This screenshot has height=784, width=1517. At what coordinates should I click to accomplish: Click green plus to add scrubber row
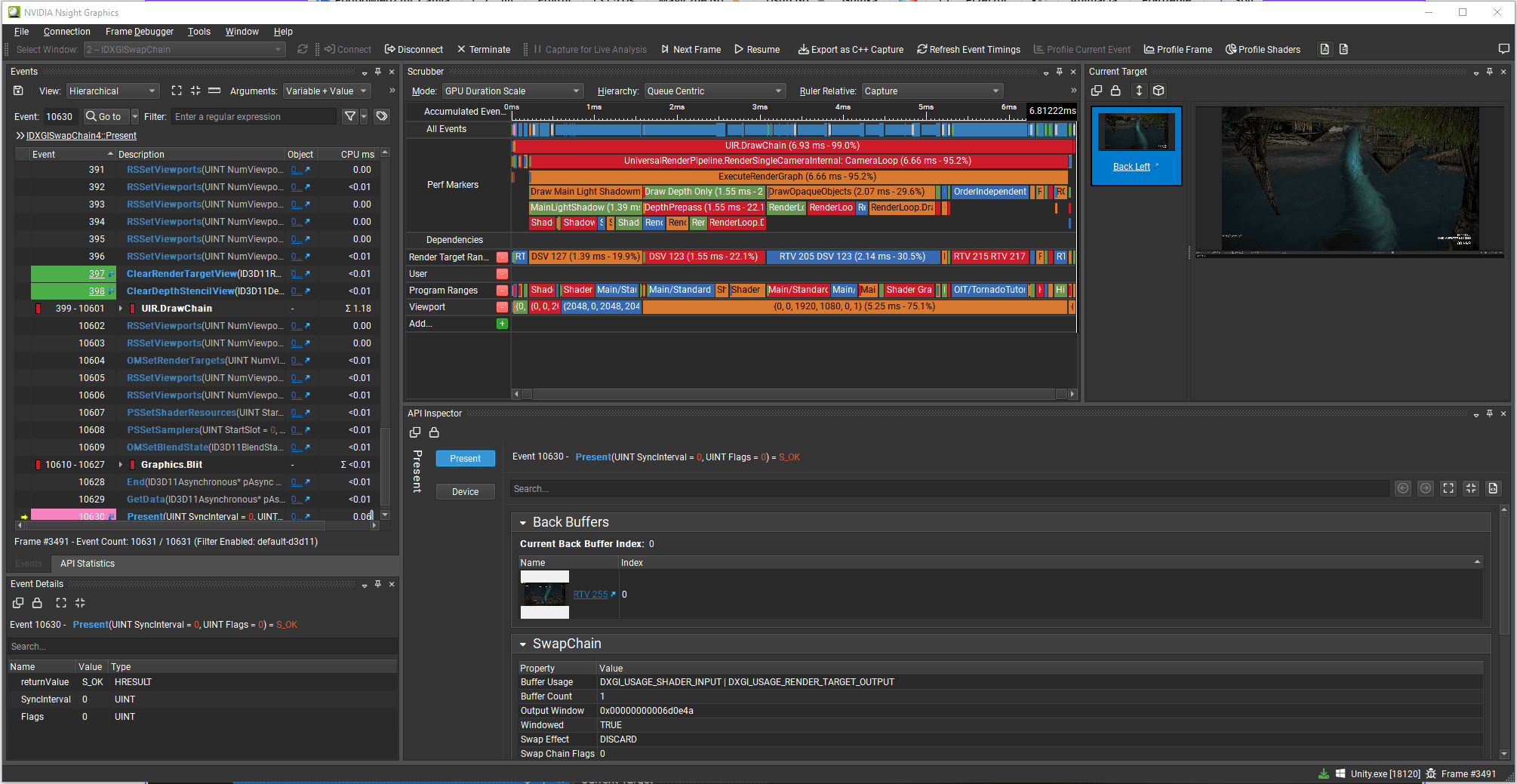[x=502, y=324]
